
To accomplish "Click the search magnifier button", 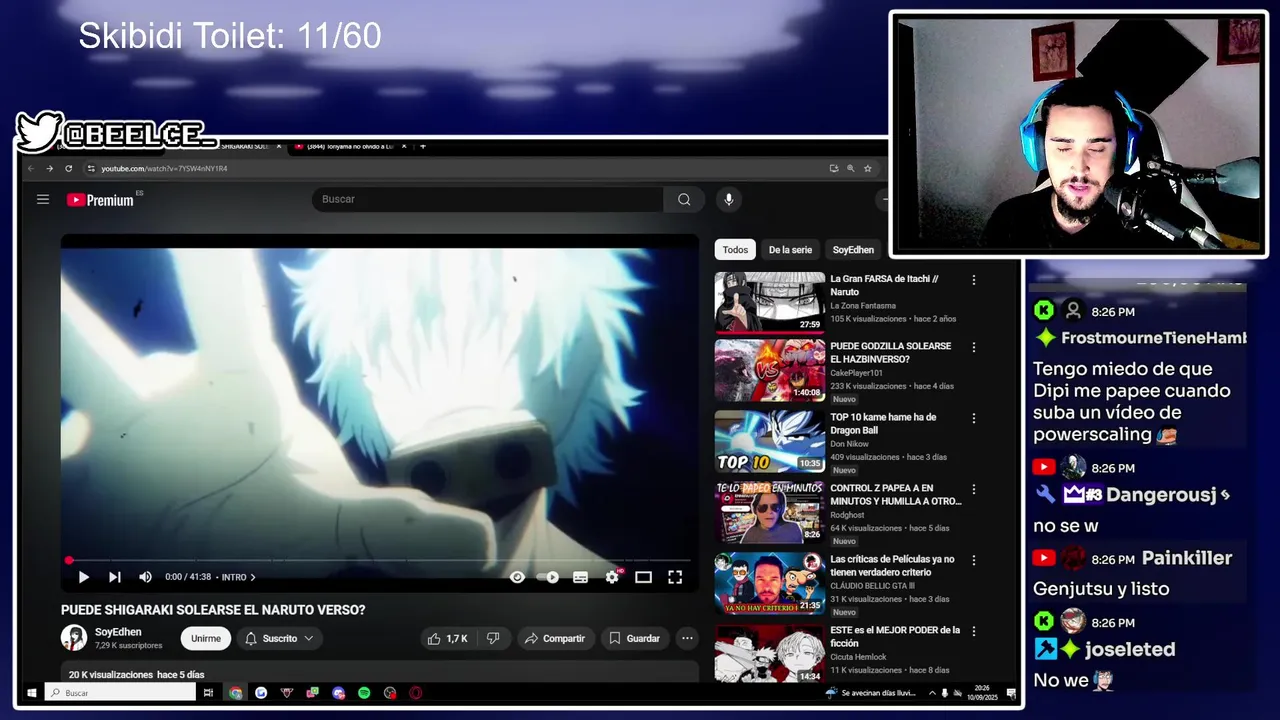I will point(684,199).
